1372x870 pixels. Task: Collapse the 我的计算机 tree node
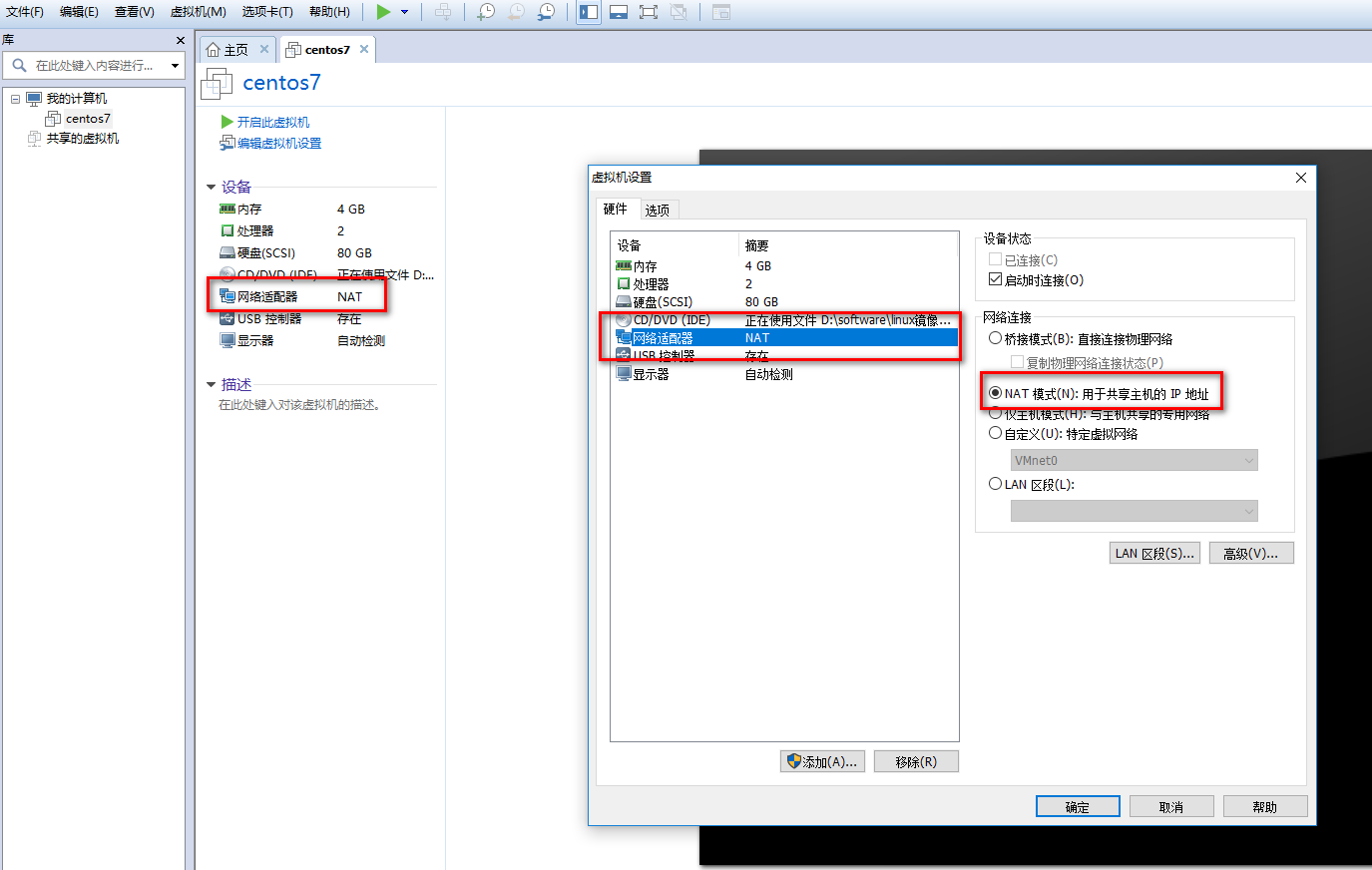click(x=15, y=99)
